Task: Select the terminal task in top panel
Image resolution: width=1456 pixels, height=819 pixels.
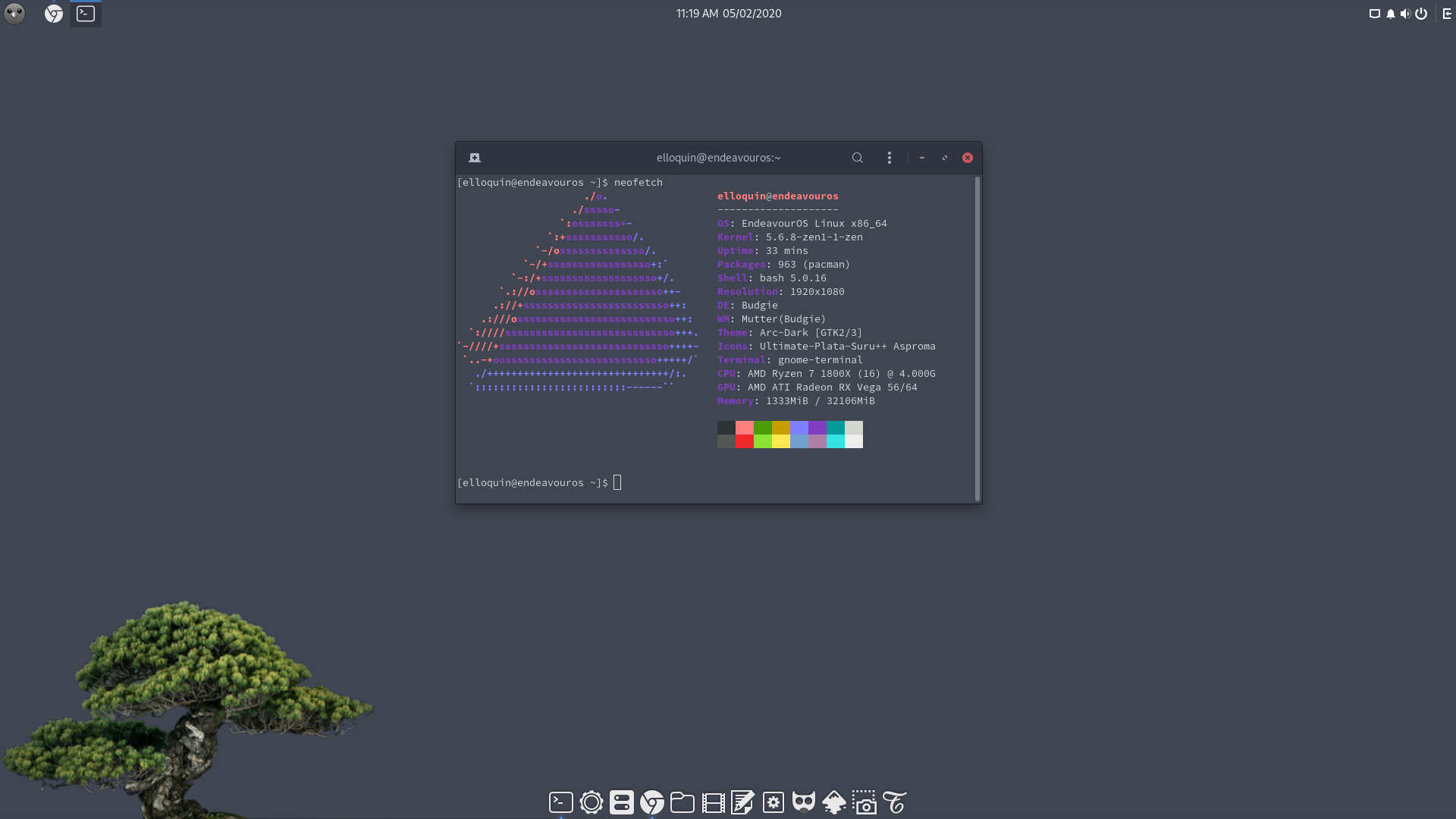Action: tap(86, 14)
